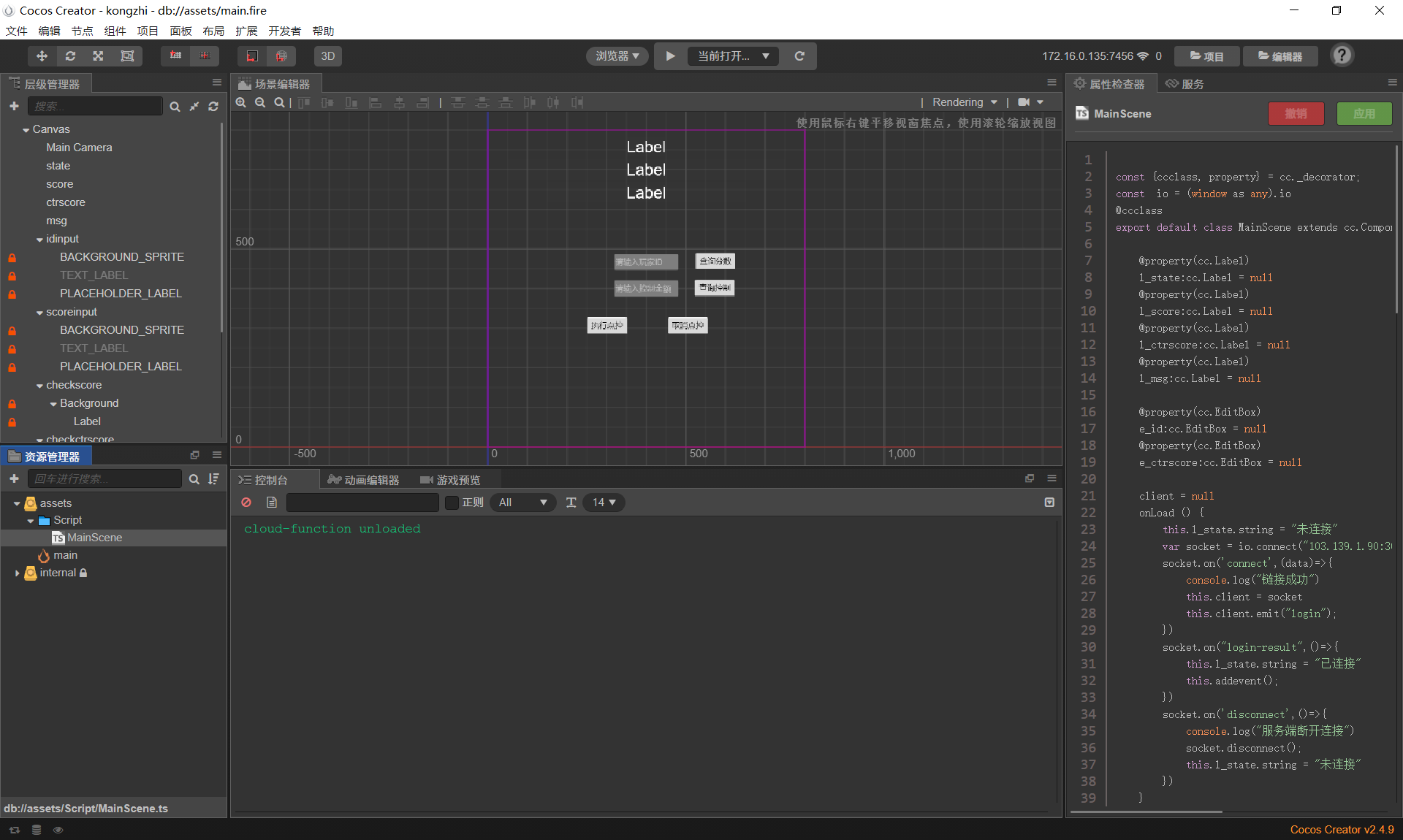
Task: Open the 浏览器 preview platform dropdown
Action: point(617,56)
